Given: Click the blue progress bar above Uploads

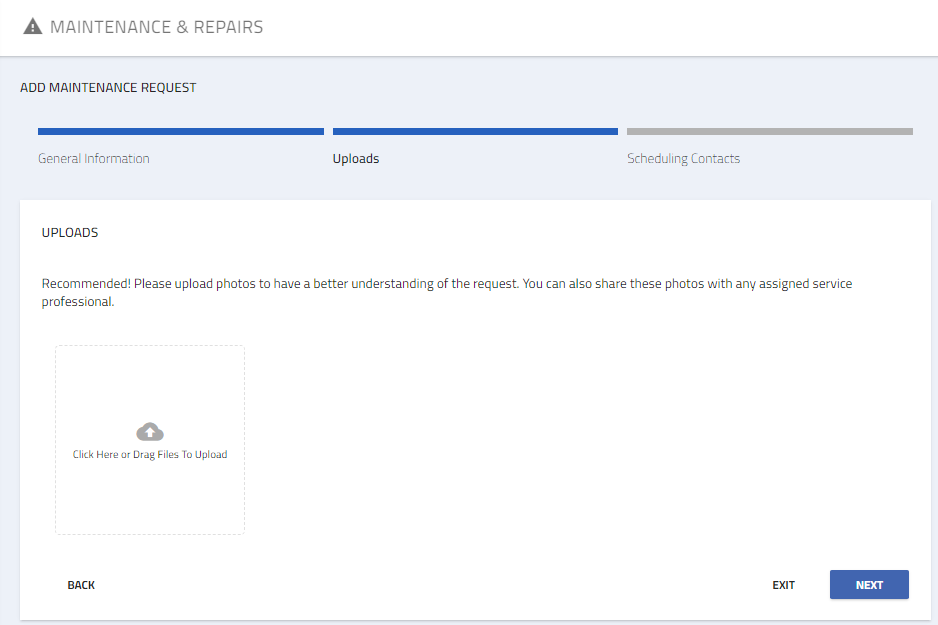Looking at the screenshot, I should [476, 131].
